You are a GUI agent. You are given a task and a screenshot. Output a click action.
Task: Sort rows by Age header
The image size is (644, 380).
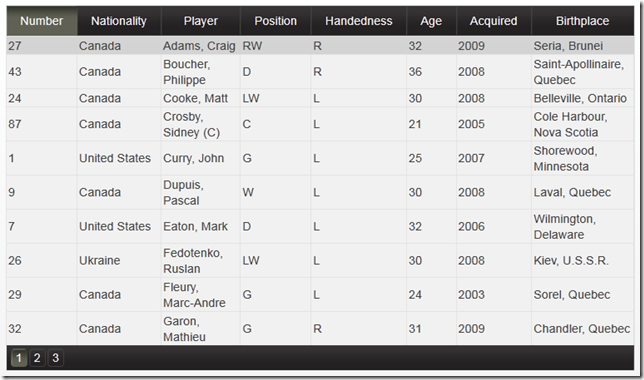pyautogui.click(x=431, y=21)
